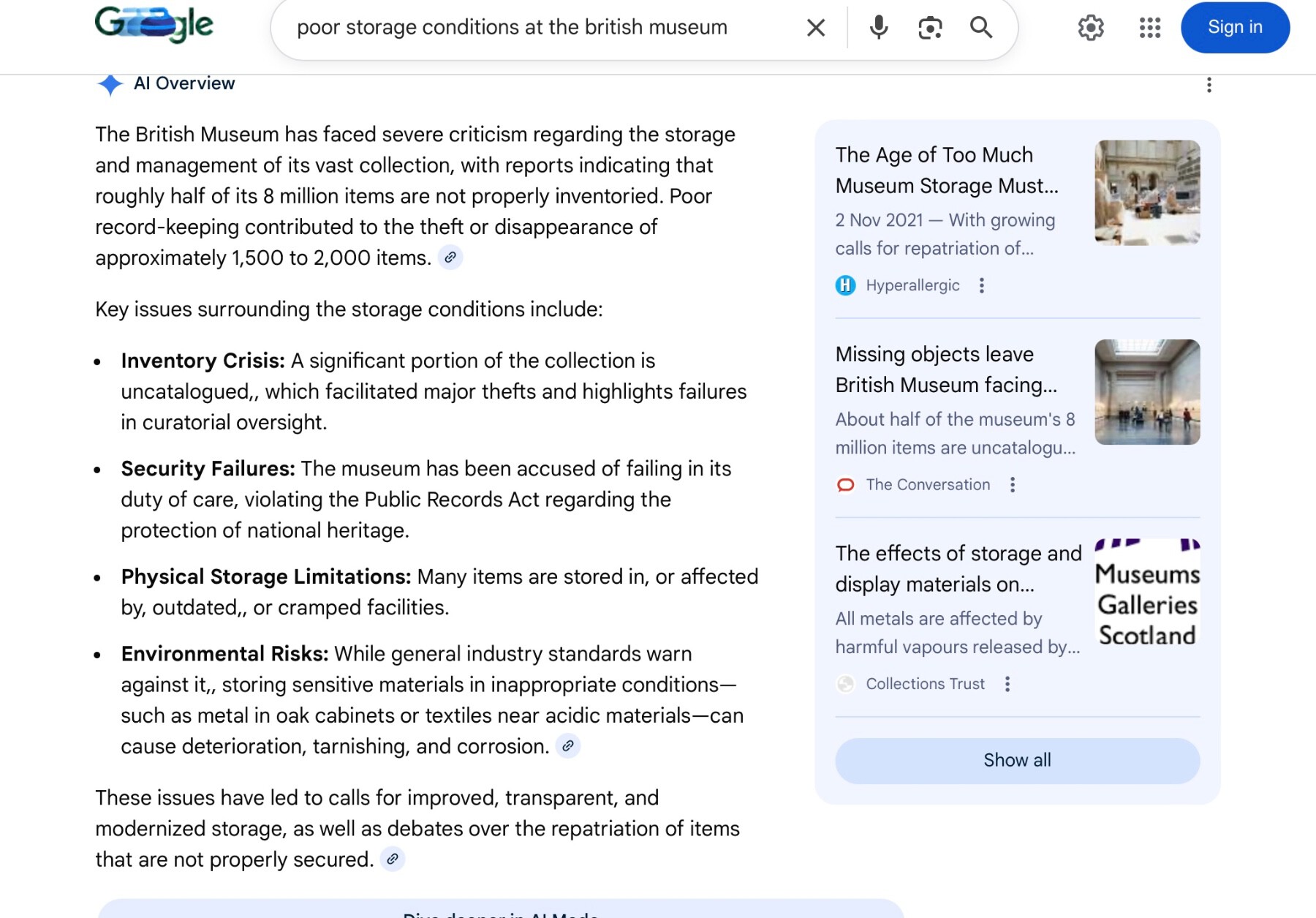Open 'The effects of storage and display materials' article
The width and height of the screenshot is (1316, 918).
pos(958,568)
